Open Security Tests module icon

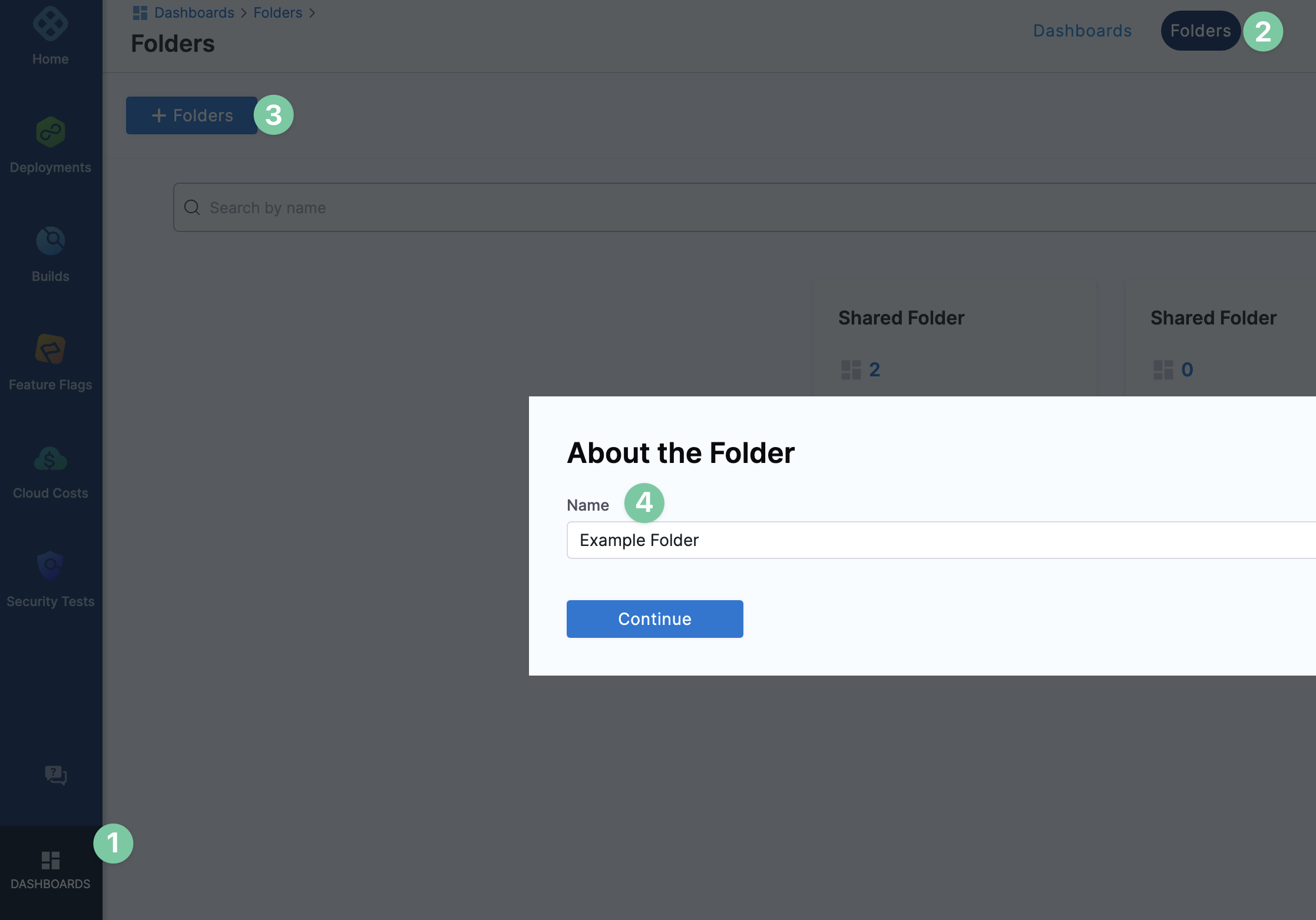point(50,566)
